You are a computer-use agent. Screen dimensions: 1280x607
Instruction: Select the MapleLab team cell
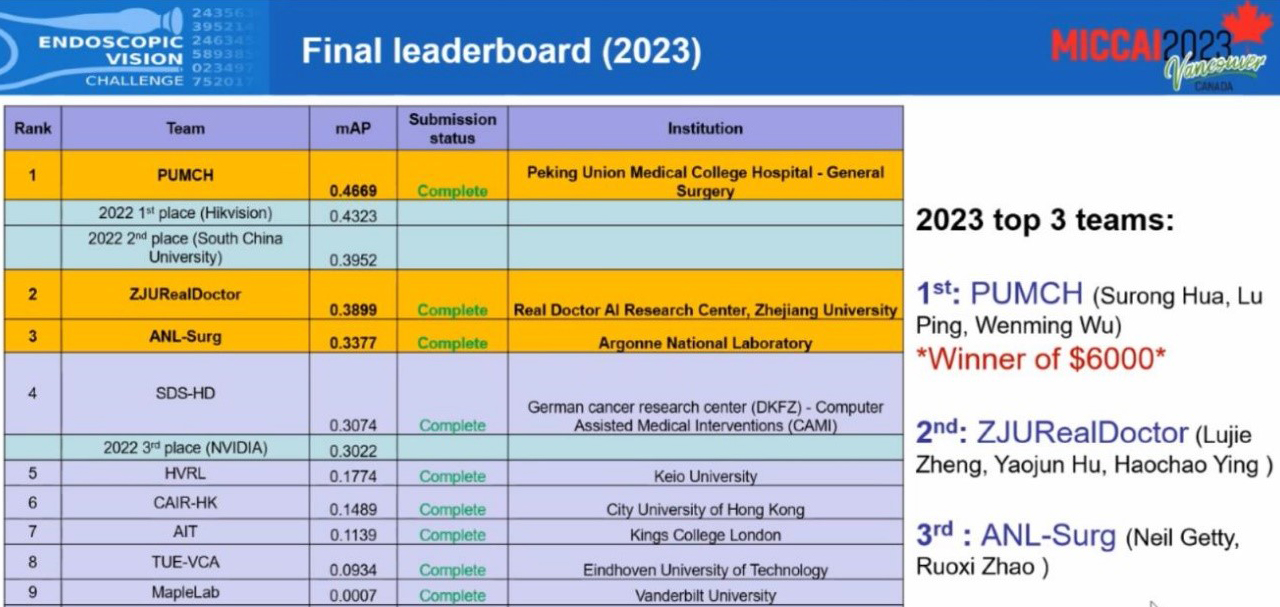pyautogui.click(x=185, y=592)
